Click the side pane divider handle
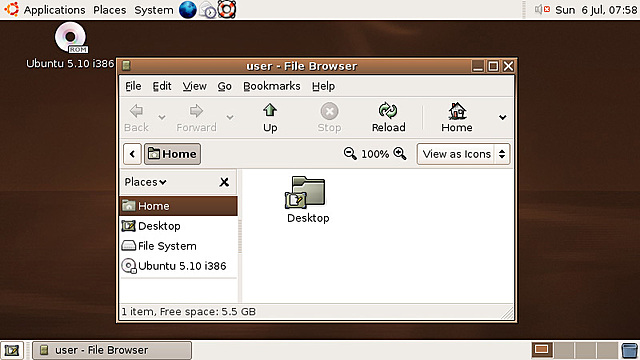The width and height of the screenshot is (640, 360). click(240, 237)
